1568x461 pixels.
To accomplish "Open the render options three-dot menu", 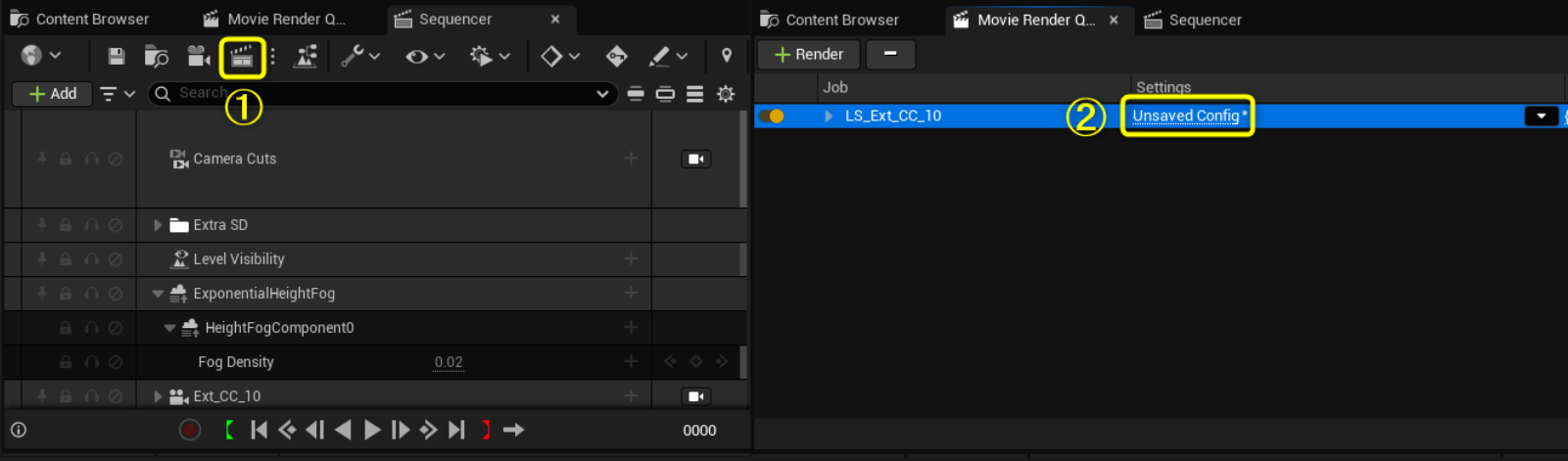I will coord(272,57).
